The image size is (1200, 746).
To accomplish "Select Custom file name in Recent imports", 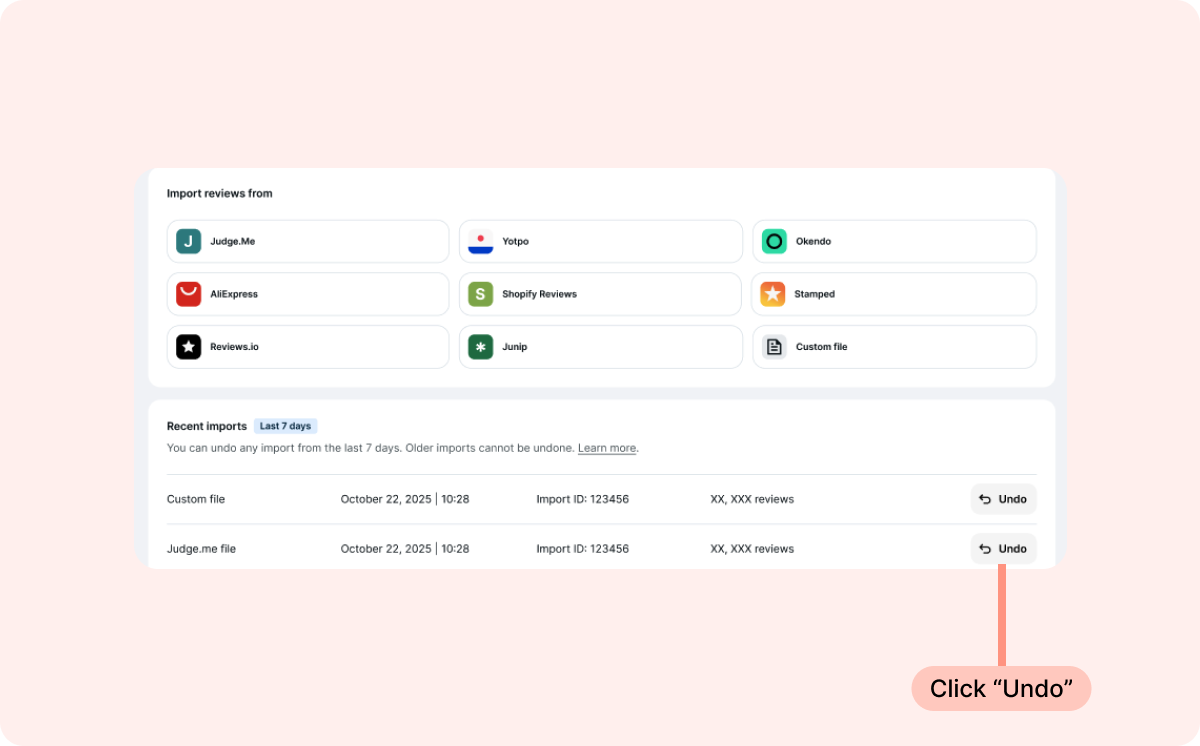I will coord(196,499).
